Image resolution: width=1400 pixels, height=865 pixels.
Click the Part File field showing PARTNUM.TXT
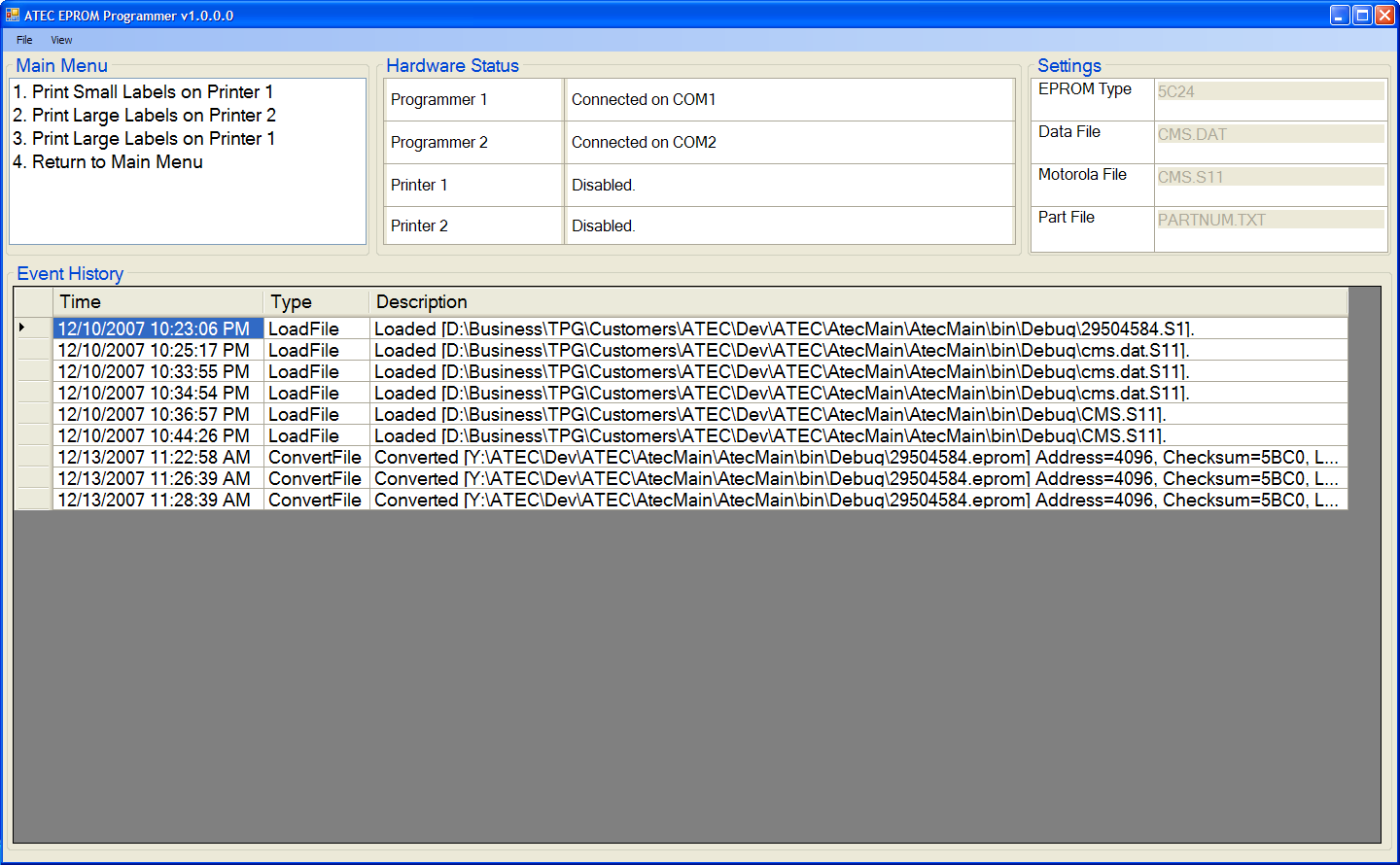1270,220
